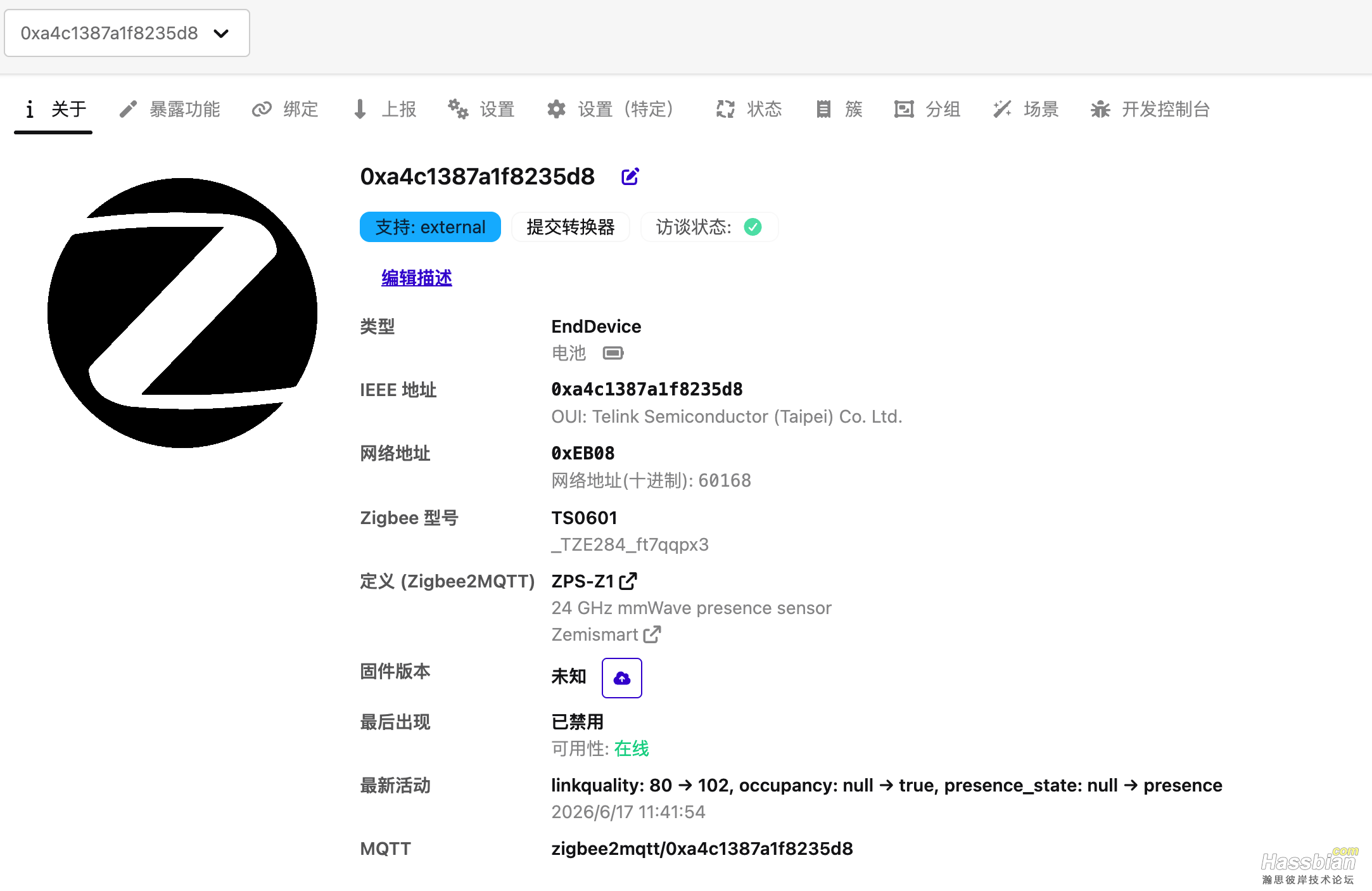
Task: Select the _TZE284_ft7qqpx3 manufacturer text
Action: point(630,544)
